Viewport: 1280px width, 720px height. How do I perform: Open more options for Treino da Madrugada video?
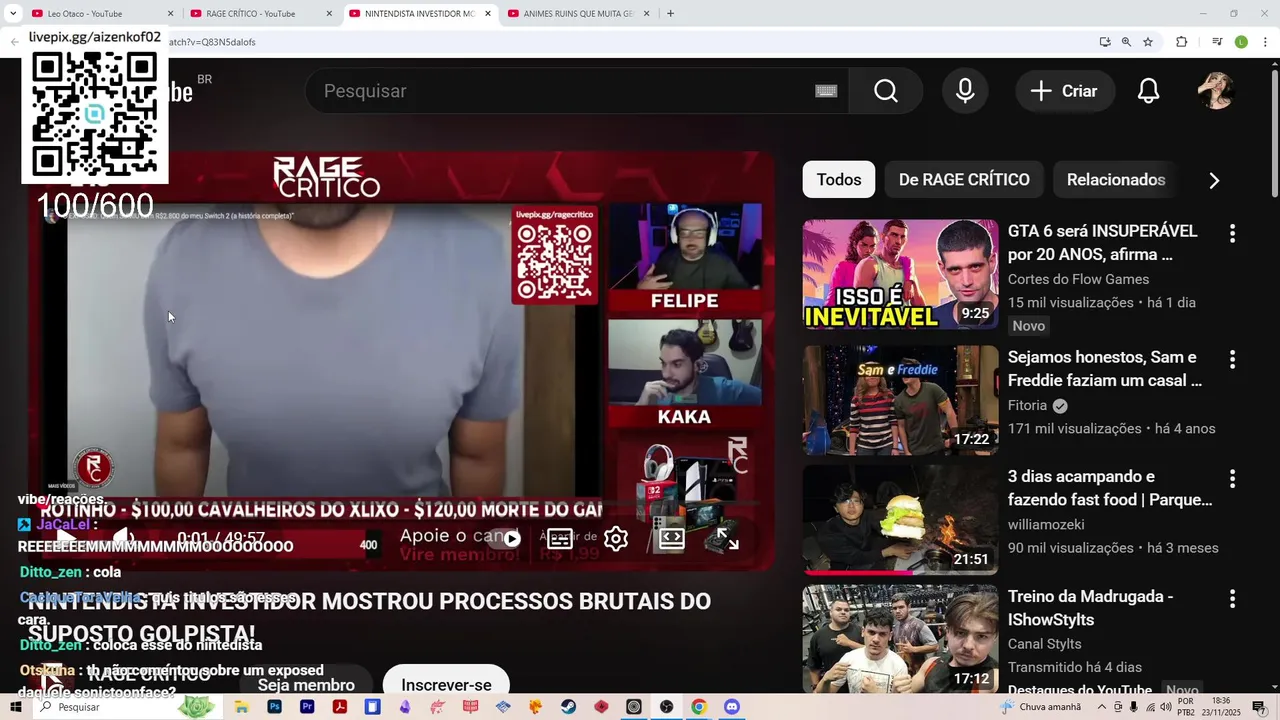click(x=1232, y=598)
